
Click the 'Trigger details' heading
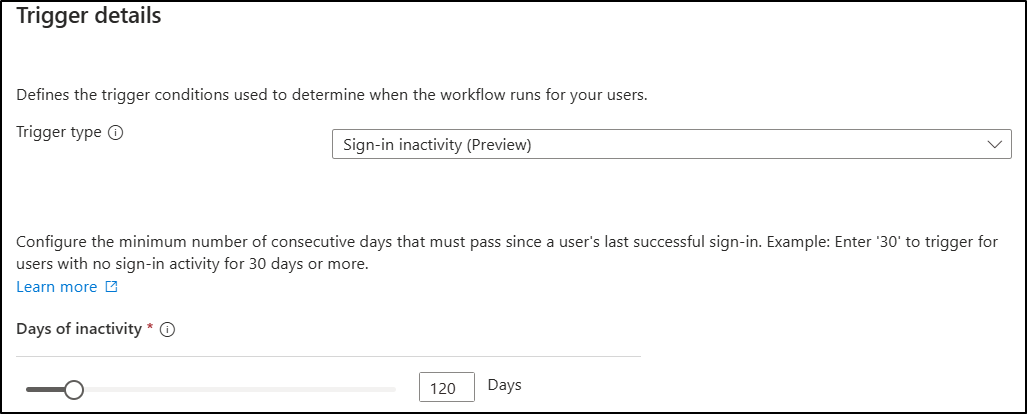coord(88,16)
